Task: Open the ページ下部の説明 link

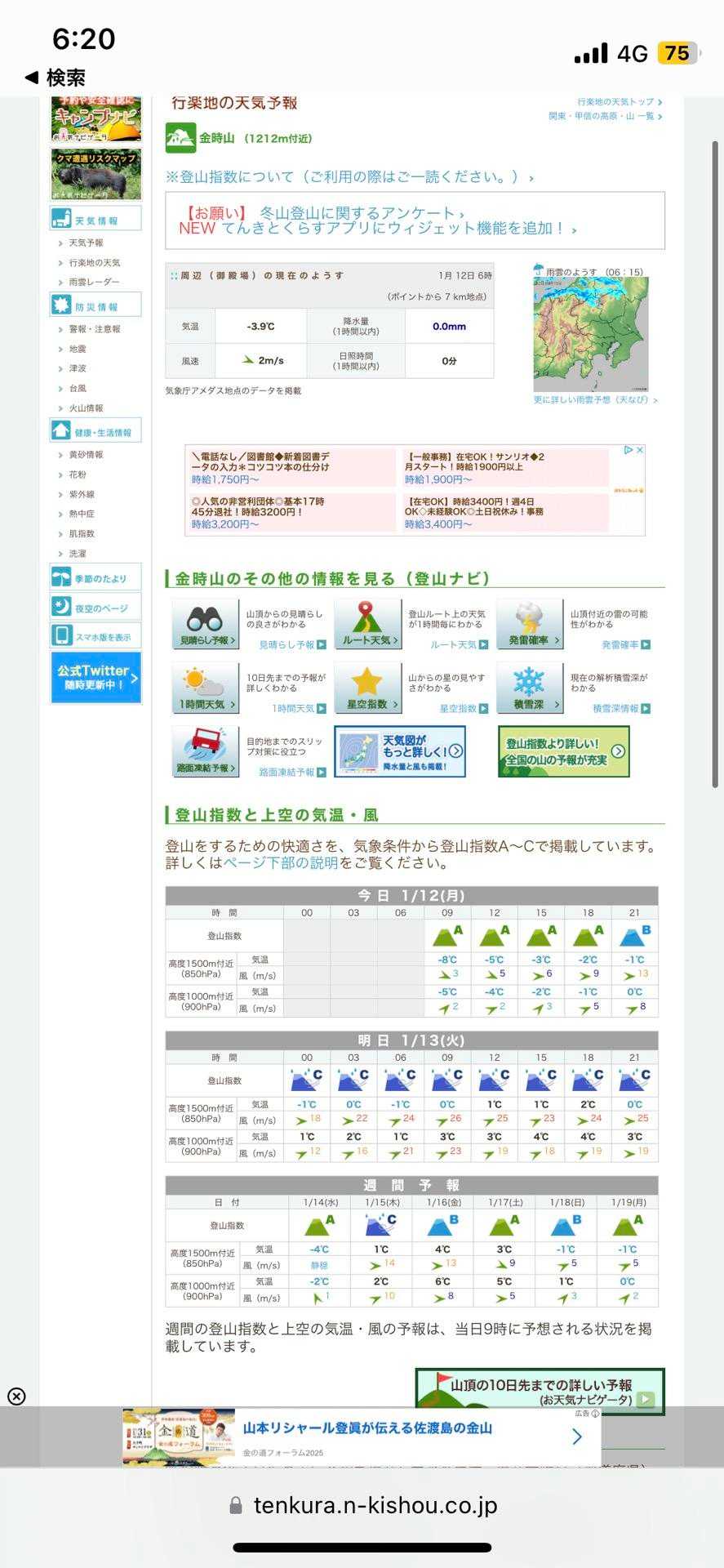Action: 280,863
